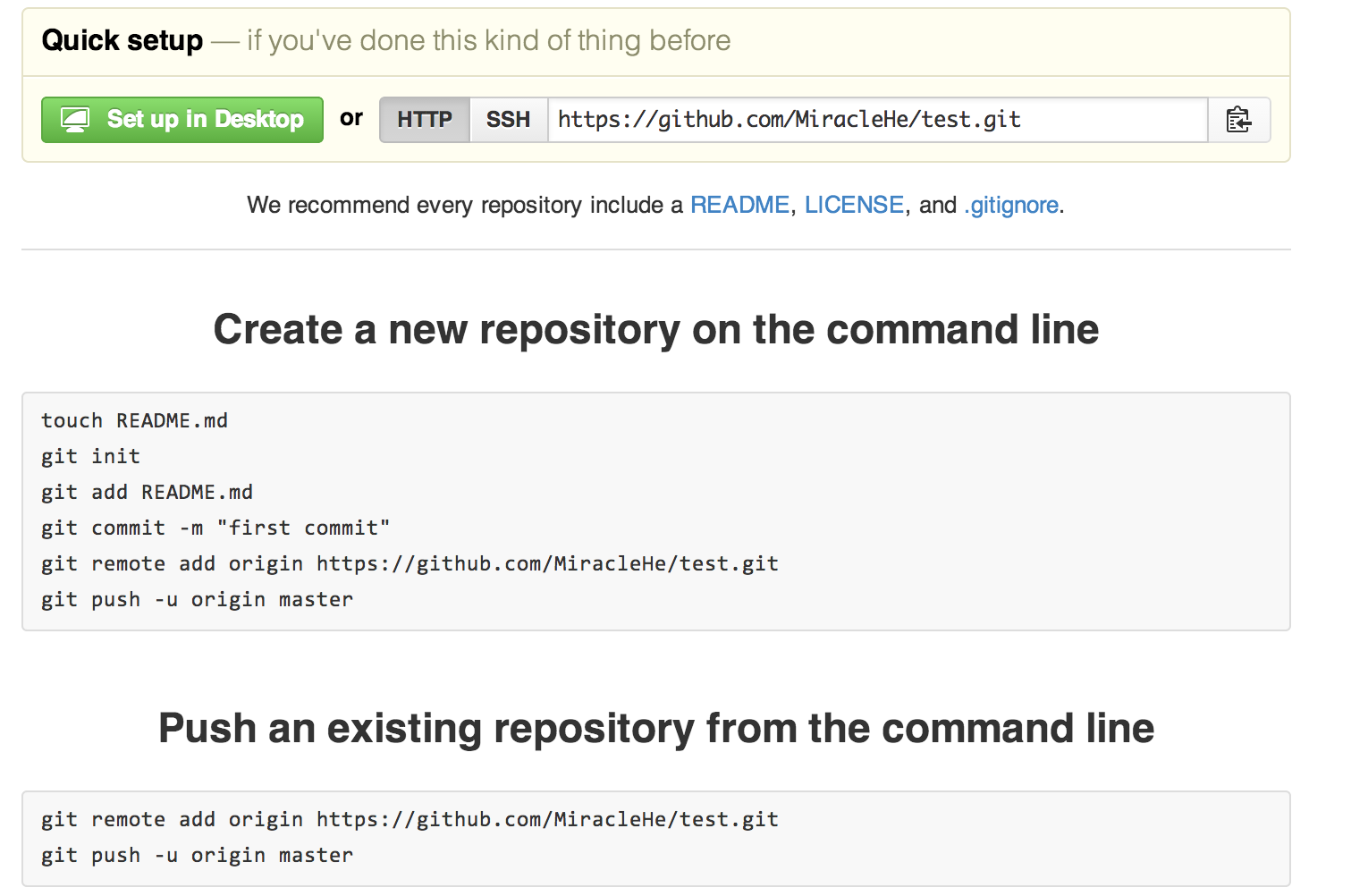
Task: Open the README recommendation link
Action: 739,205
